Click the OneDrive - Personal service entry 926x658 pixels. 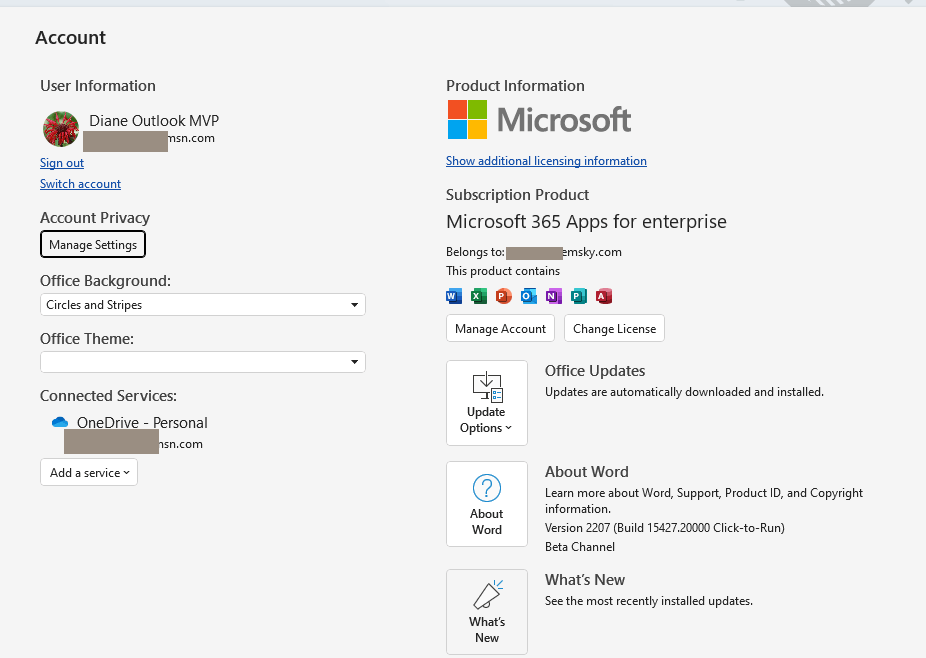click(x=142, y=422)
